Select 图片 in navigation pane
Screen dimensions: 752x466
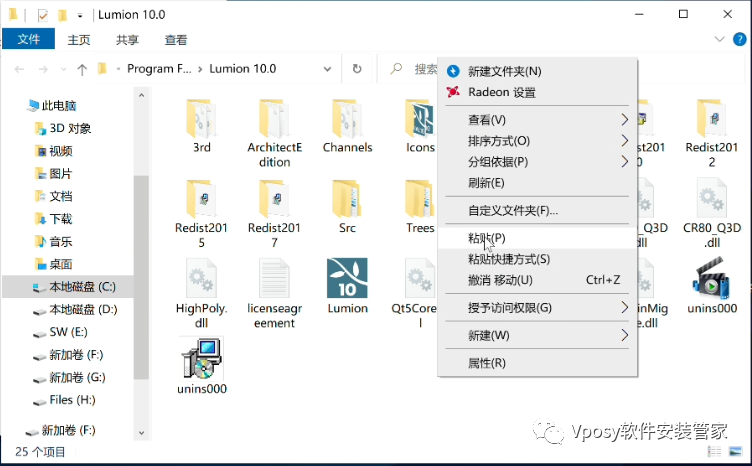tap(54, 174)
